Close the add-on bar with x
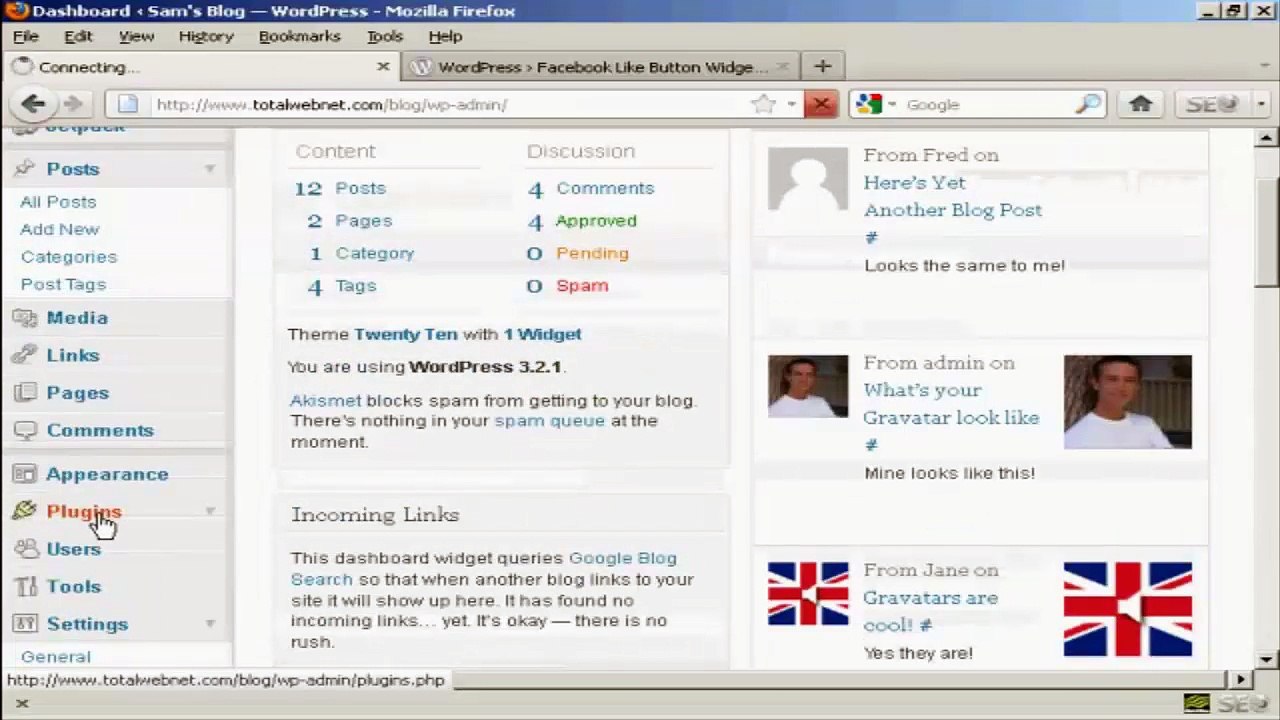This screenshot has width=1280, height=720. pyautogui.click(x=21, y=704)
